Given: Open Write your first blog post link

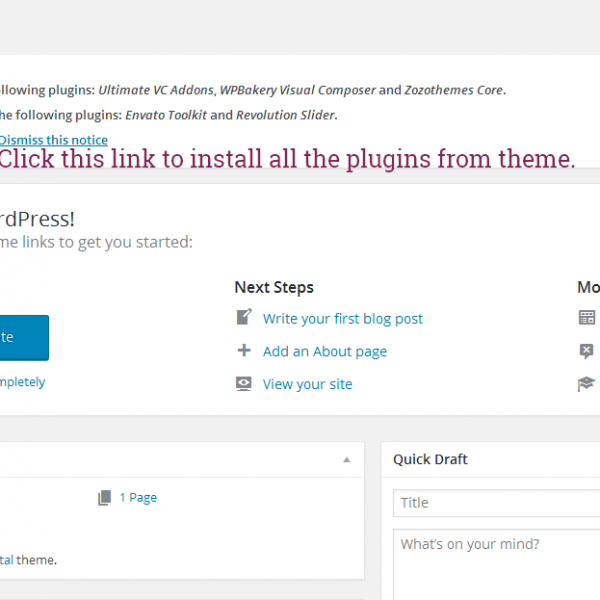Looking at the screenshot, I should pos(342,318).
